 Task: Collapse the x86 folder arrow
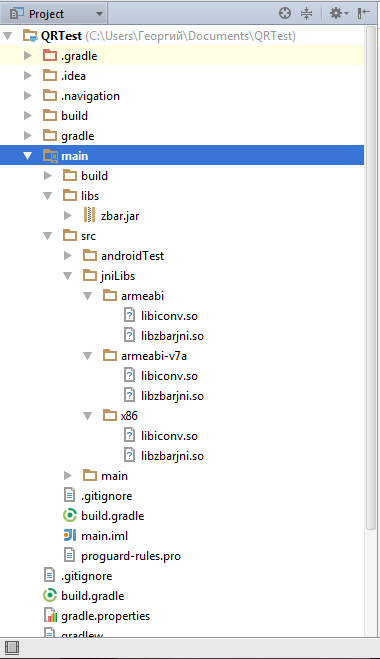(x=88, y=416)
